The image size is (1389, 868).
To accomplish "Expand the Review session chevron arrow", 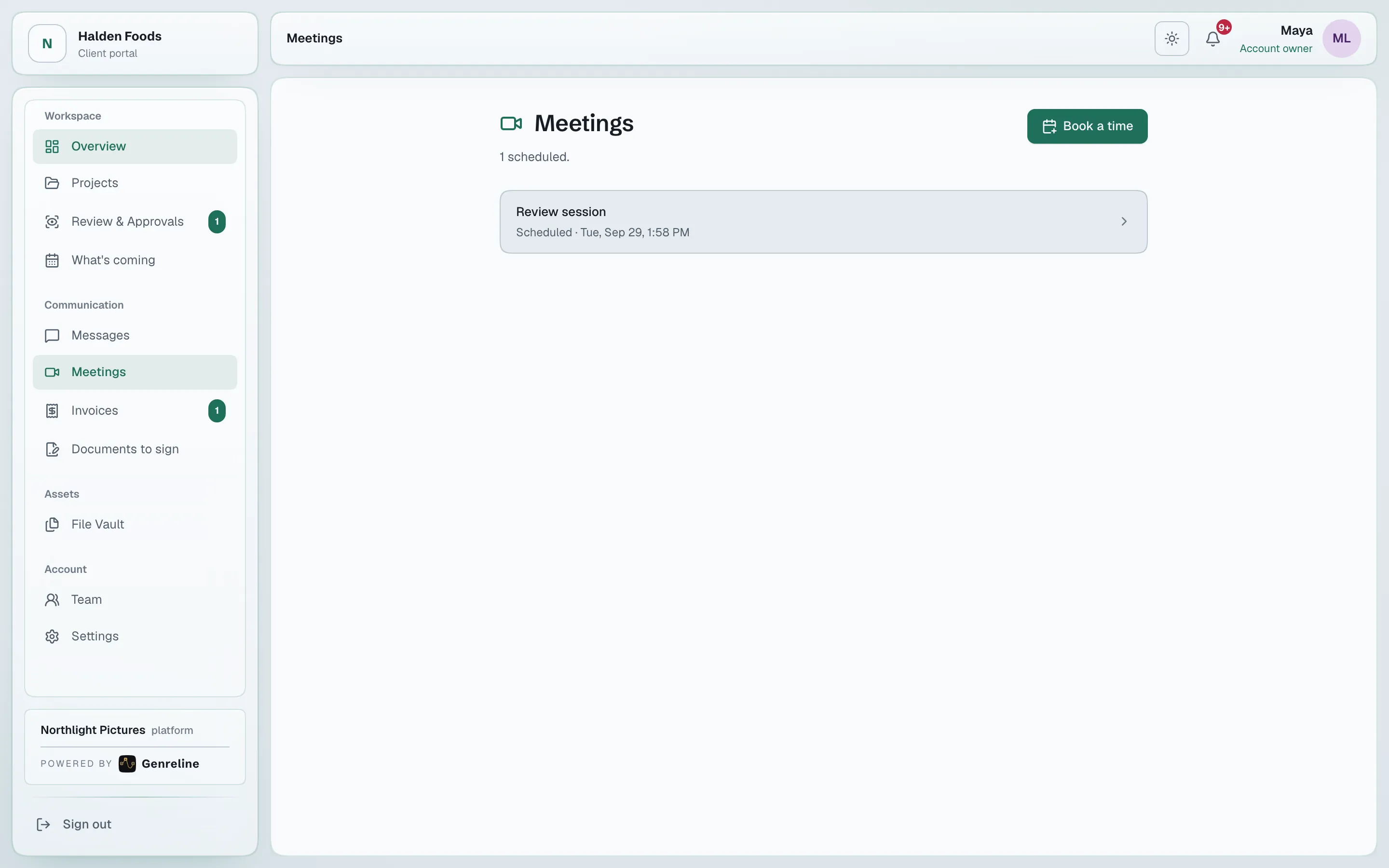I will (1124, 222).
